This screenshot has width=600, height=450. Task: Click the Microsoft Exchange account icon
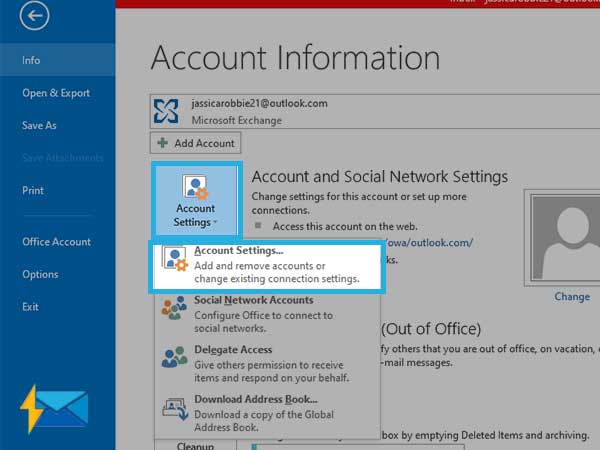pyautogui.click(x=166, y=111)
